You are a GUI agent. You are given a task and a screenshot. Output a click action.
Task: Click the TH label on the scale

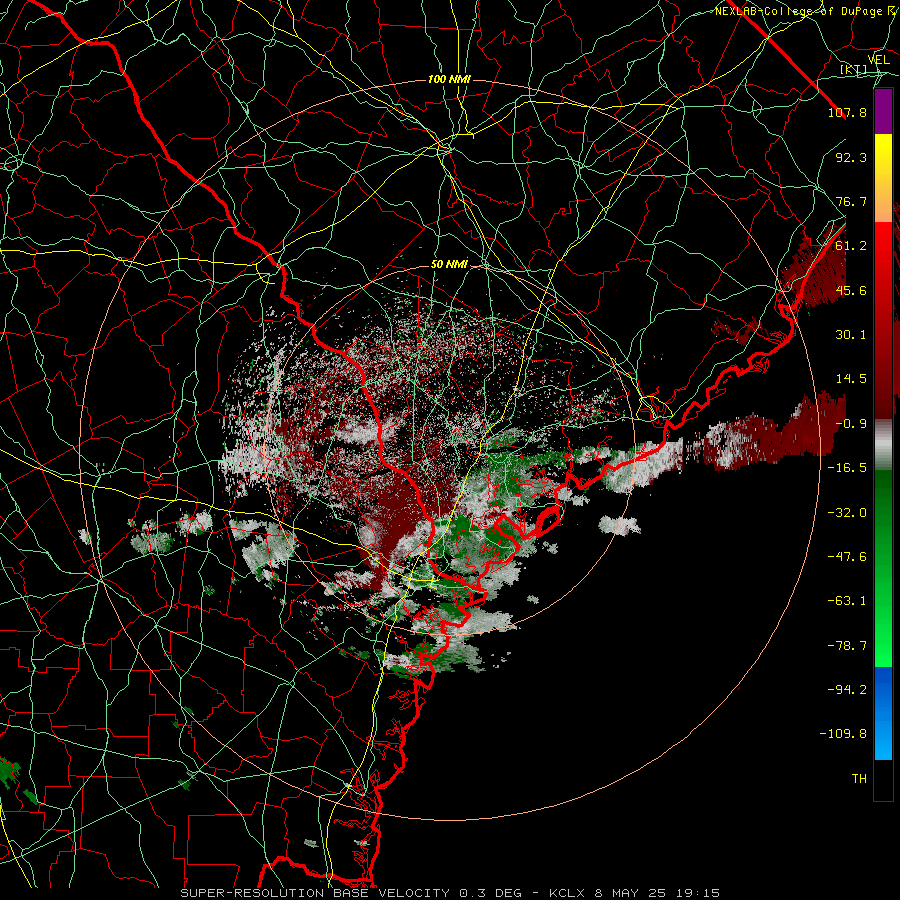(859, 779)
